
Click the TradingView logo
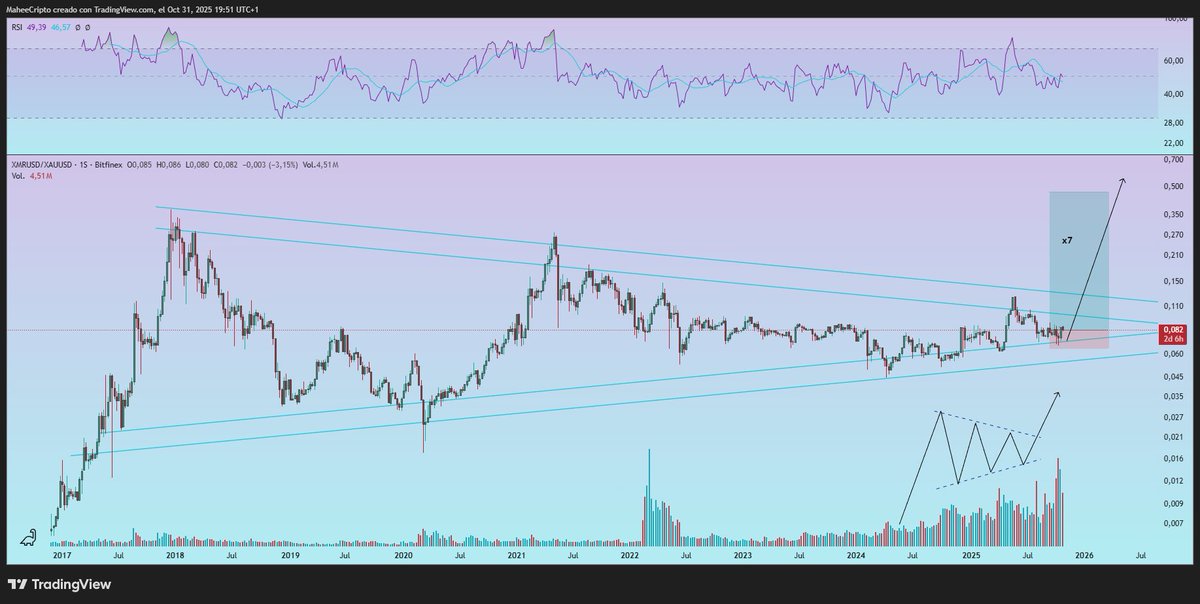tap(20, 584)
